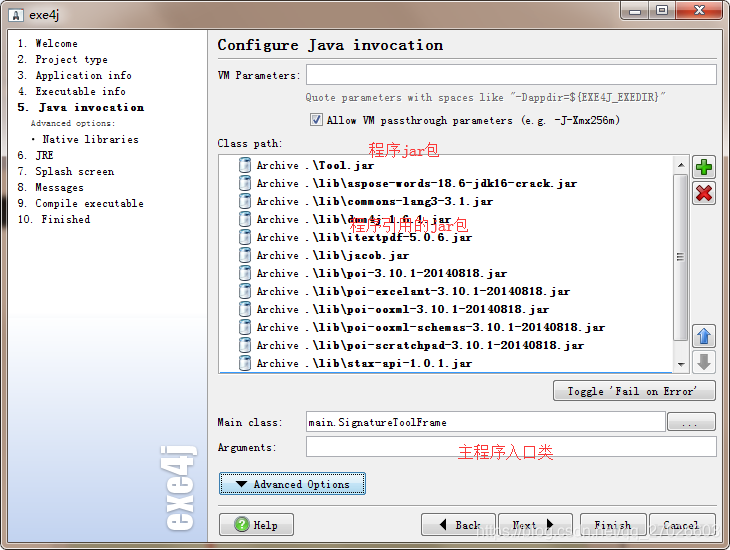Click the class path scrollbar thumb
The width and height of the screenshot is (730, 550).
tap(681, 257)
